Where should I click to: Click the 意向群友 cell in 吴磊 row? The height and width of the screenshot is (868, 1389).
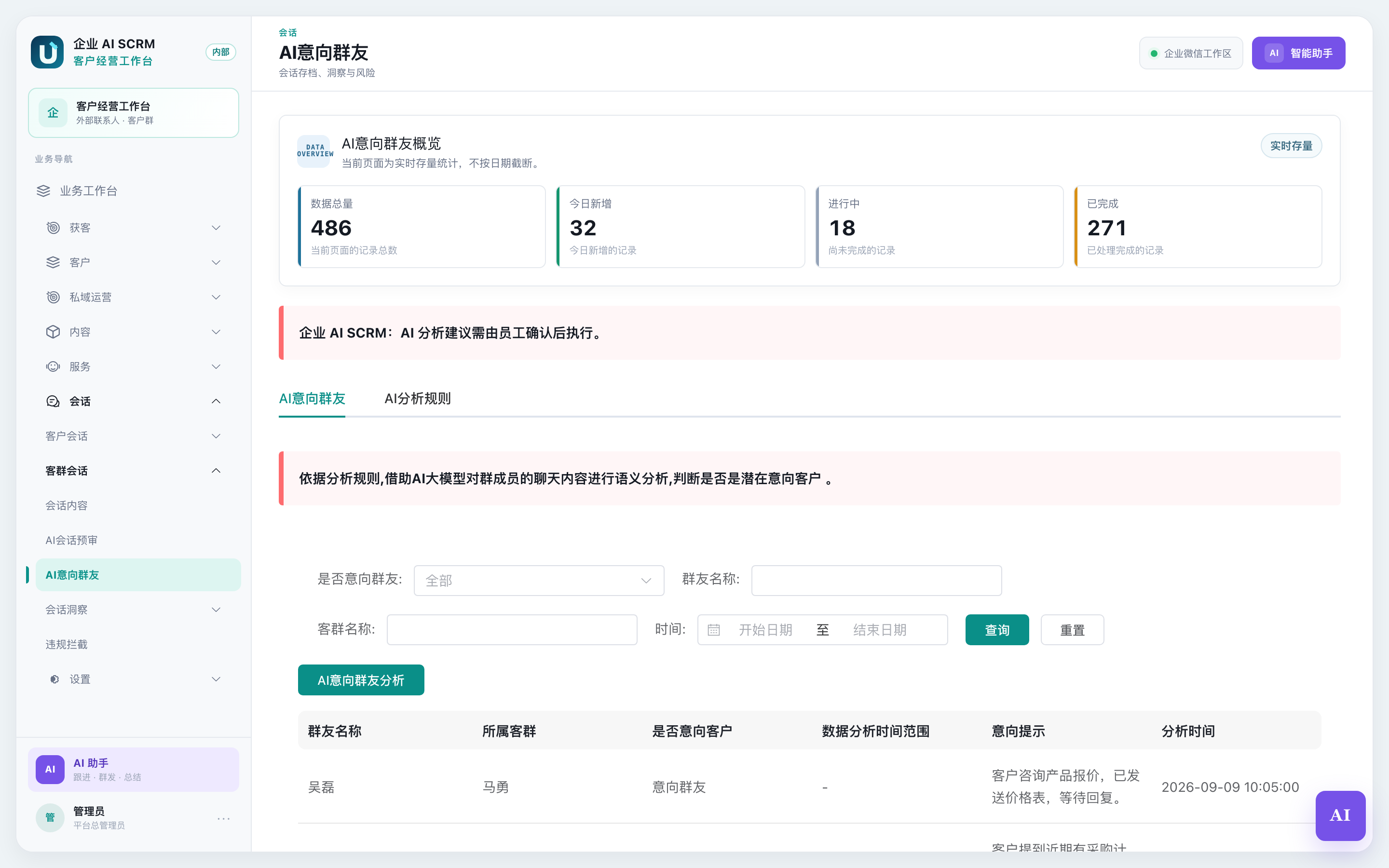[x=679, y=787]
